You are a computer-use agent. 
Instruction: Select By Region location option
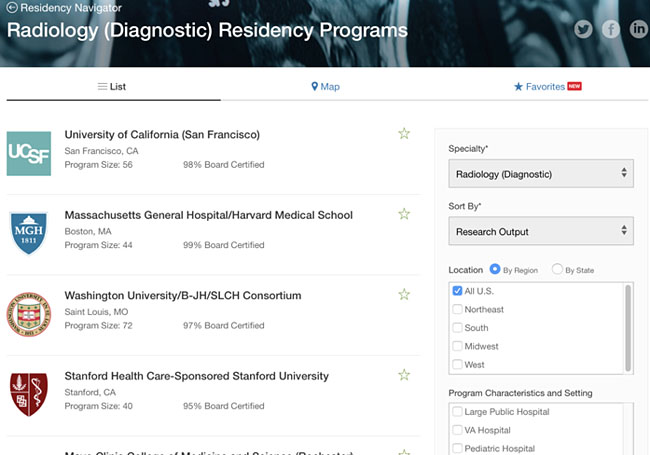pyautogui.click(x=495, y=269)
